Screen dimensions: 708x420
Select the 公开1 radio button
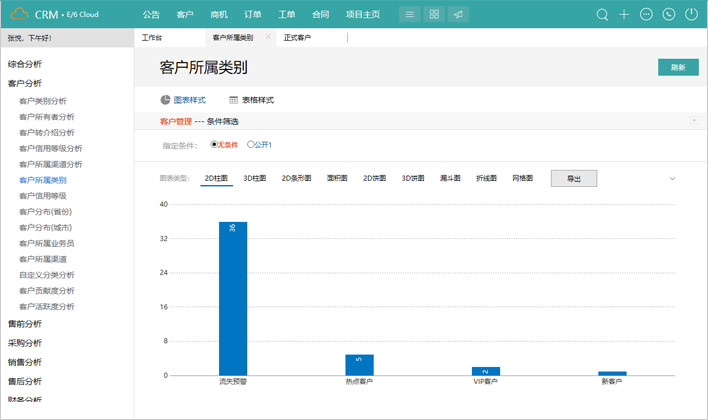click(x=251, y=145)
